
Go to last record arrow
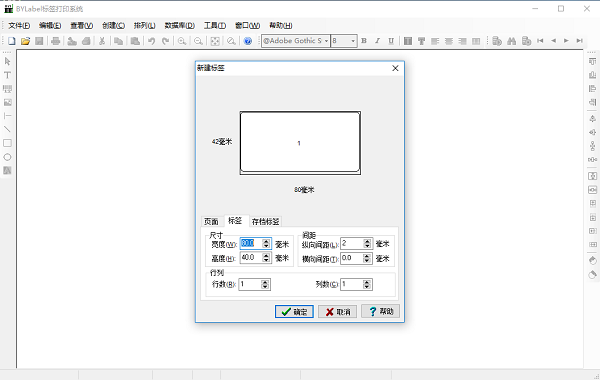580,41
